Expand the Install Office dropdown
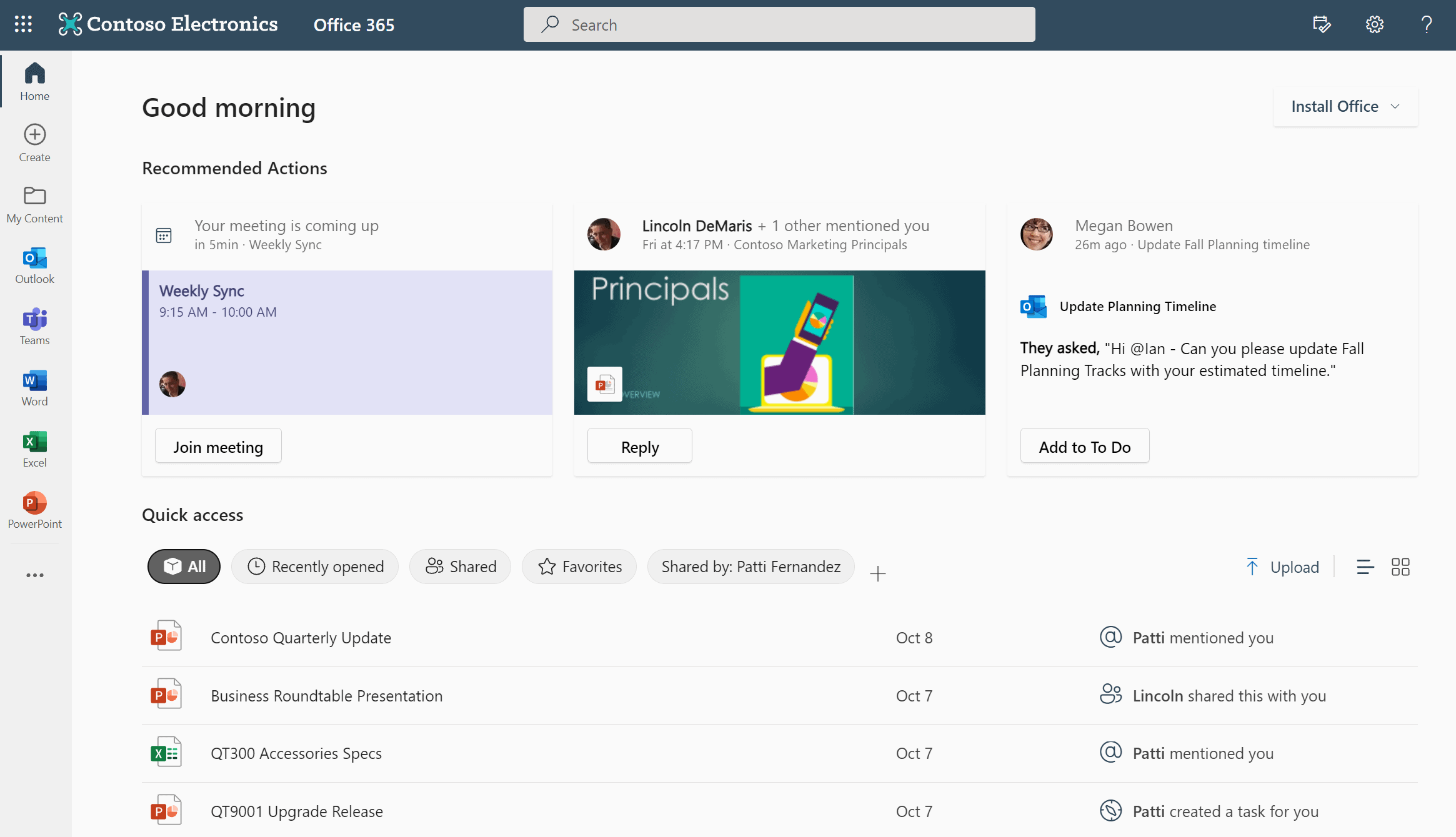The width and height of the screenshot is (1456, 837). (1345, 107)
